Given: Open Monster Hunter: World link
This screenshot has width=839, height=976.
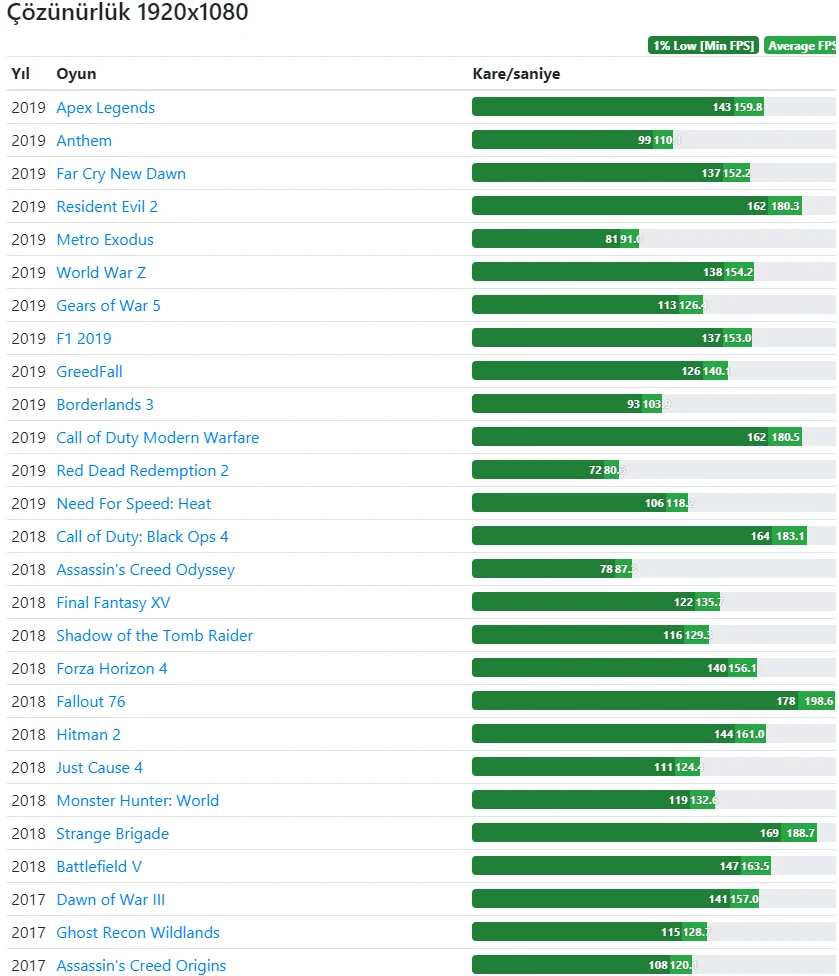Looking at the screenshot, I should (137, 801).
